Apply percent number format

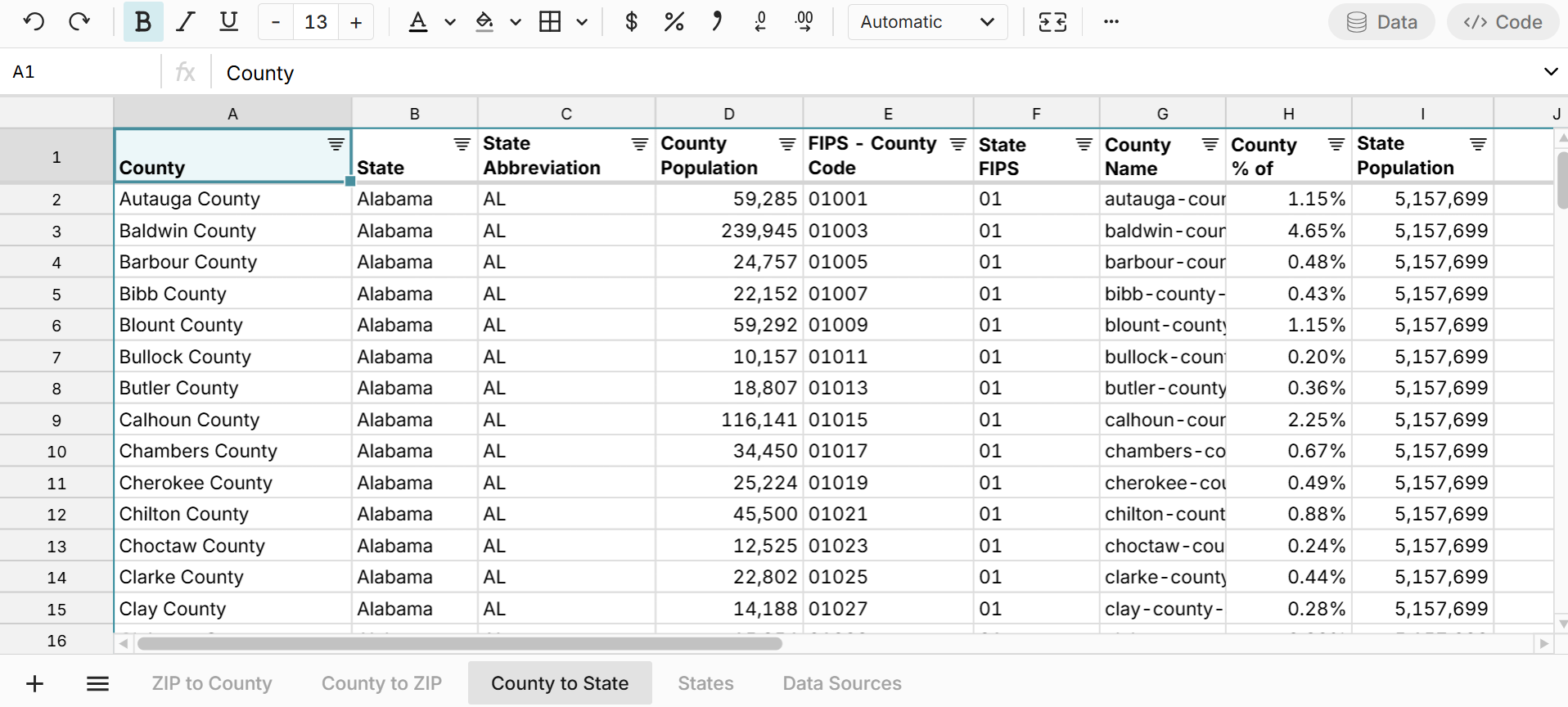tap(674, 22)
